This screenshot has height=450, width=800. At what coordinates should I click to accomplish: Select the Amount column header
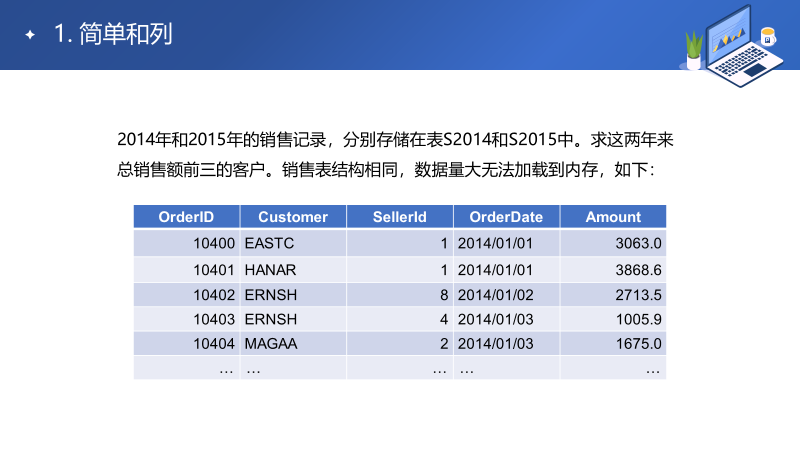(613, 217)
